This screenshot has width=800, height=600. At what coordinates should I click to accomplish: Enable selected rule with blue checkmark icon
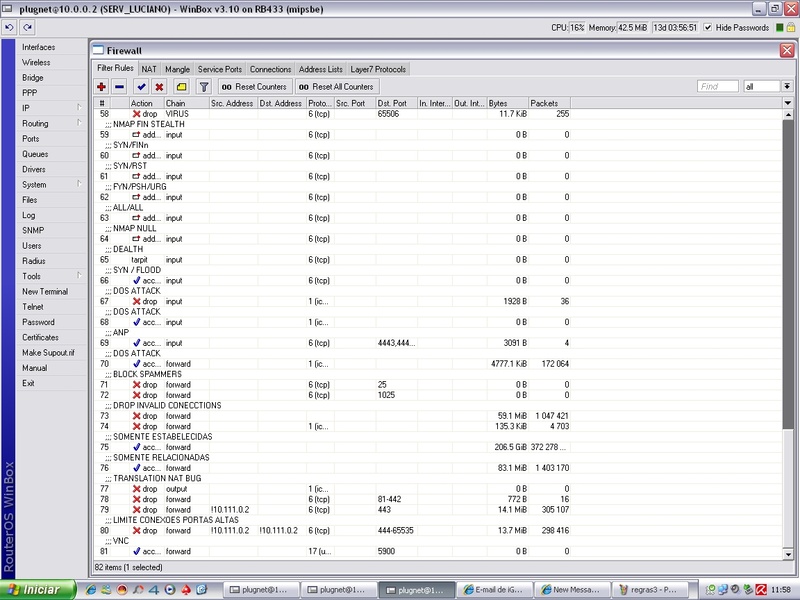tap(141, 87)
